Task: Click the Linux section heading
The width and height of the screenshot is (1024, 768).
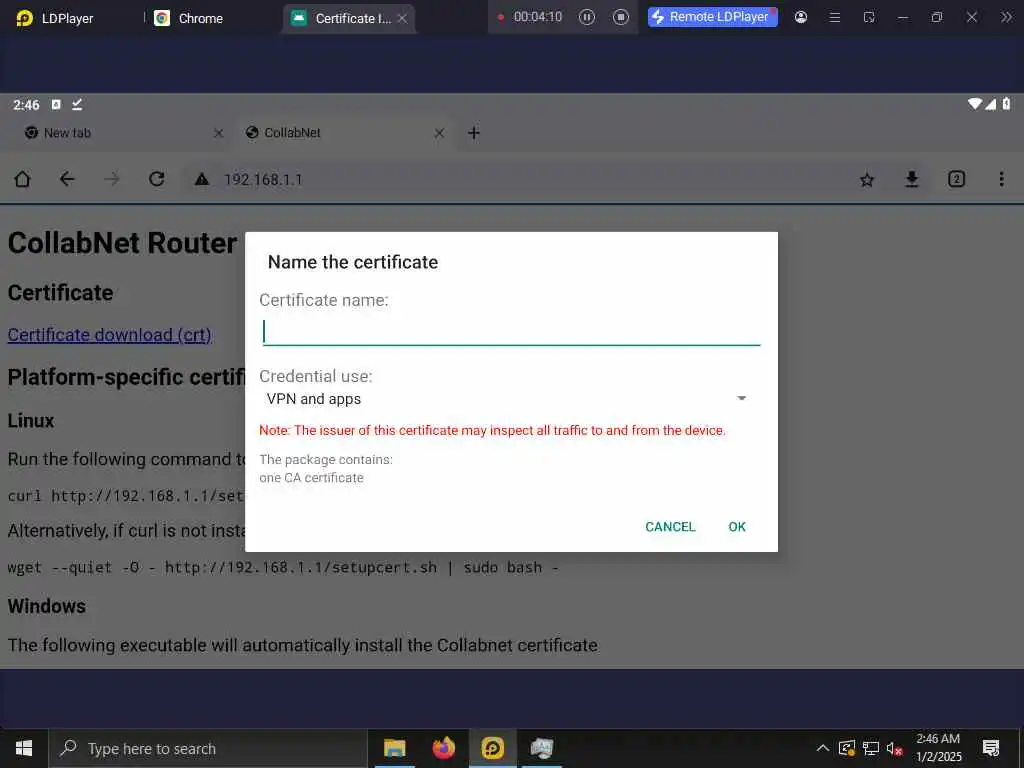Action: pyautogui.click(x=31, y=421)
